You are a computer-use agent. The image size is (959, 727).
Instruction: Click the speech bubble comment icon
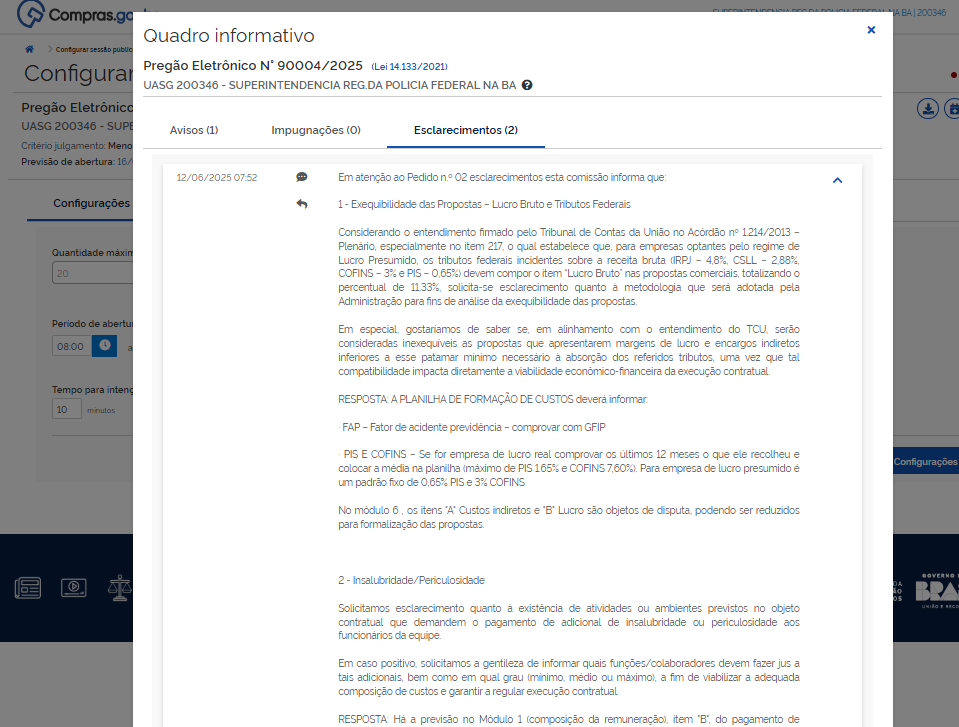(302, 177)
